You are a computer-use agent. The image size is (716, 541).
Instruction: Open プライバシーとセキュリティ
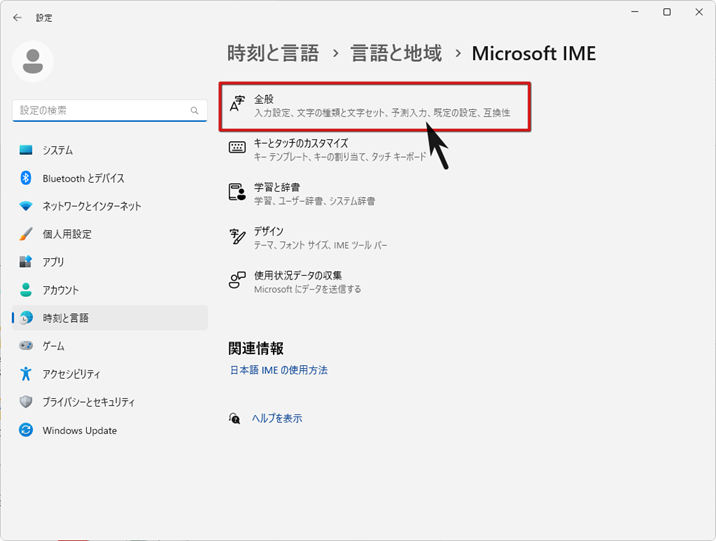point(110,402)
